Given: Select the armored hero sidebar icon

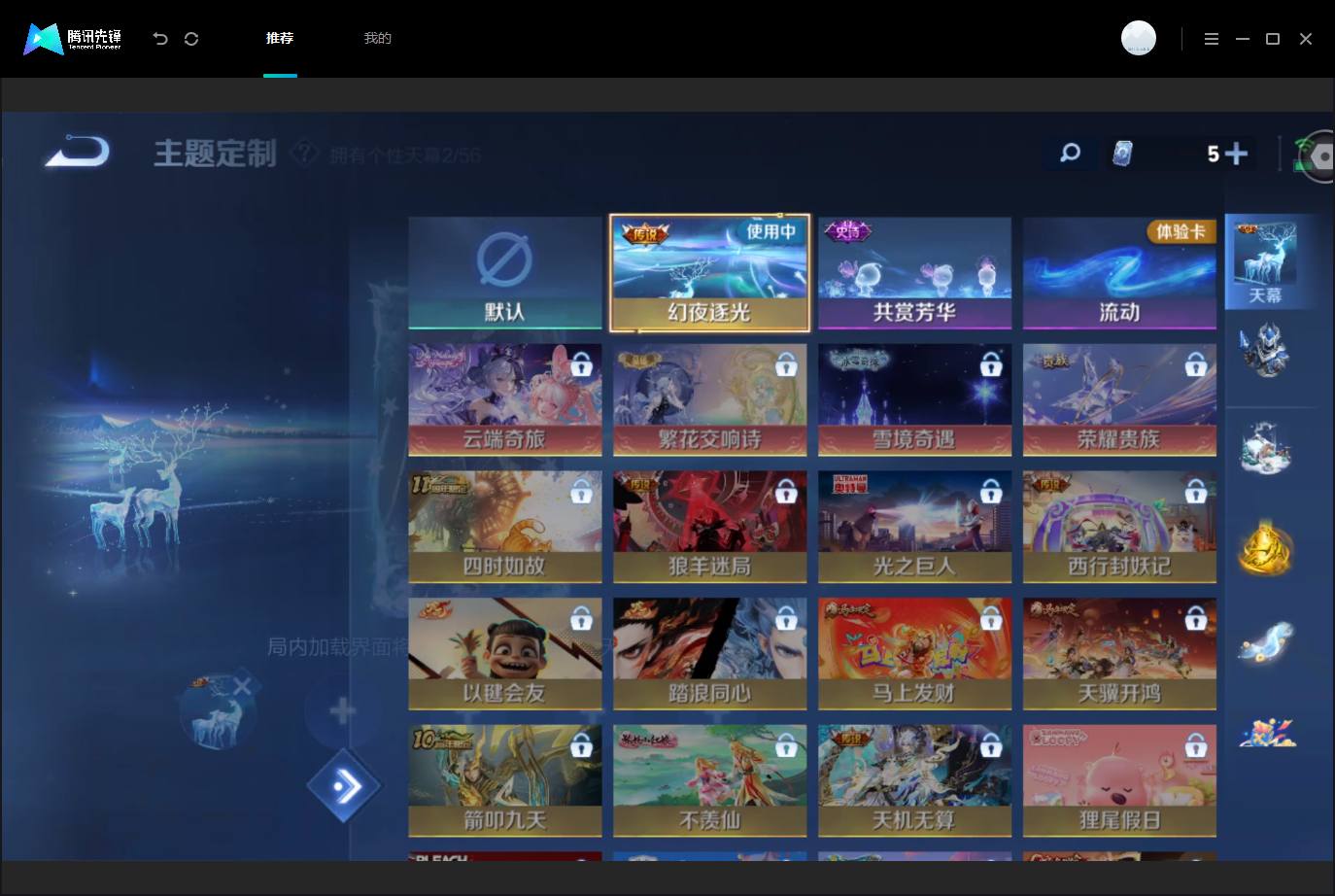Looking at the screenshot, I should [x=1265, y=349].
